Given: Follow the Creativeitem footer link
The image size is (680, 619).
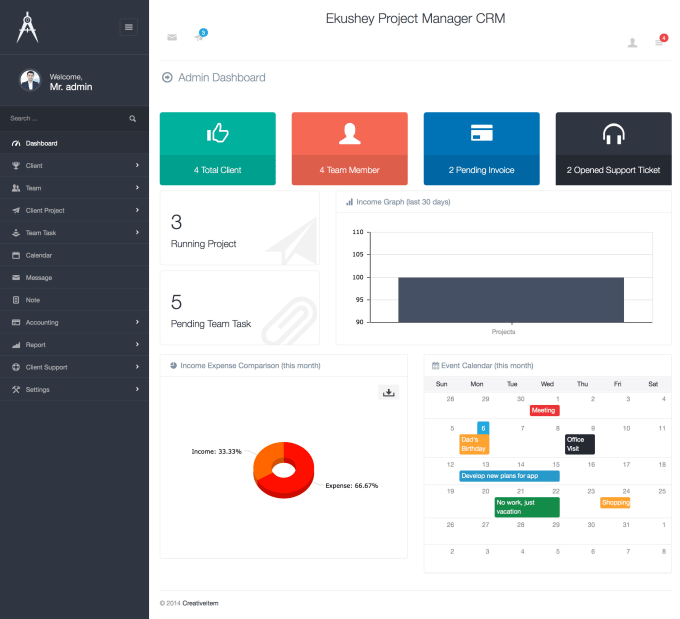Looking at the screenshot, I should (x=200, y=603).
